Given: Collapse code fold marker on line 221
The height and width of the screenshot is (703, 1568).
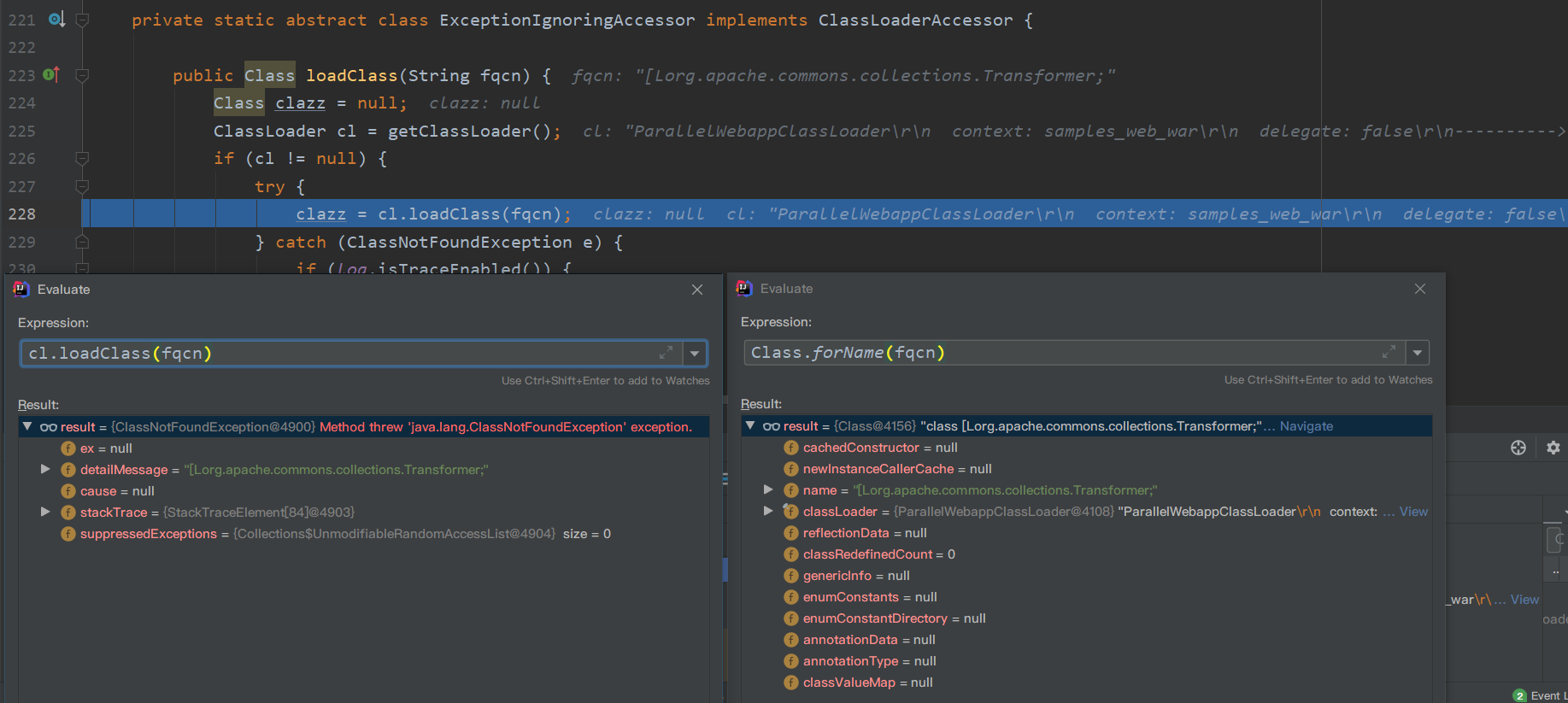Looking at the screenshot, I should [x=82, y=20].
